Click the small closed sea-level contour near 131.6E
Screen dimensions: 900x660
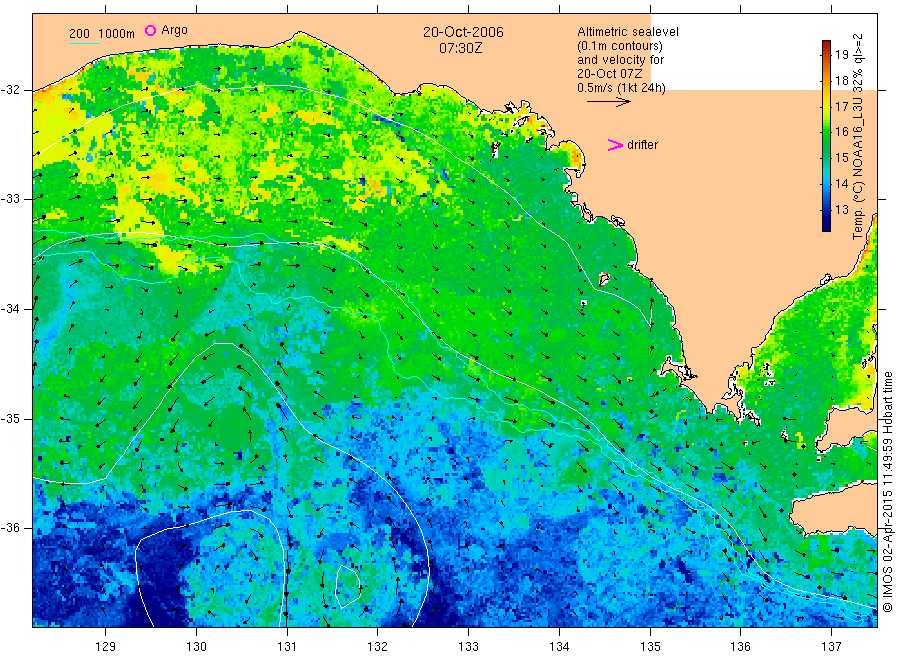tap(348, 586)
